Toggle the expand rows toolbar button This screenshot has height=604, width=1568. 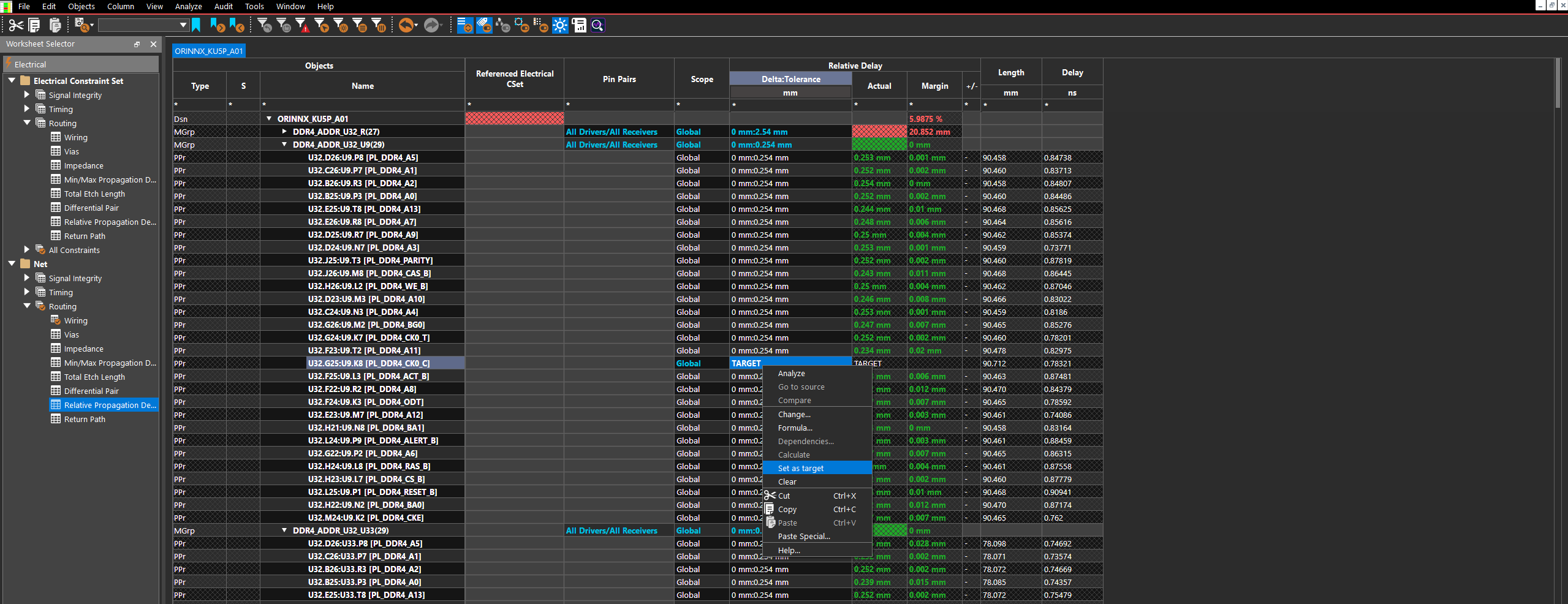pyautogui.click(x=465, y=25)
